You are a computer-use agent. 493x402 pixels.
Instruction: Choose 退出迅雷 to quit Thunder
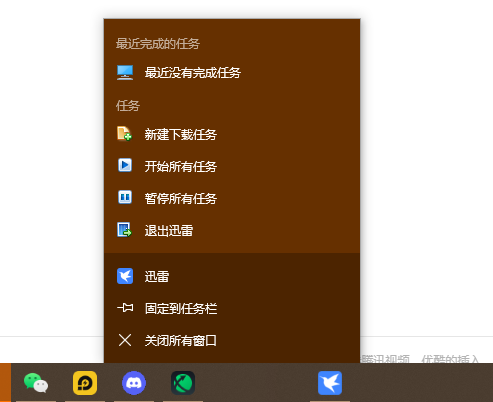pyautogui.click(x=232, y=230)
